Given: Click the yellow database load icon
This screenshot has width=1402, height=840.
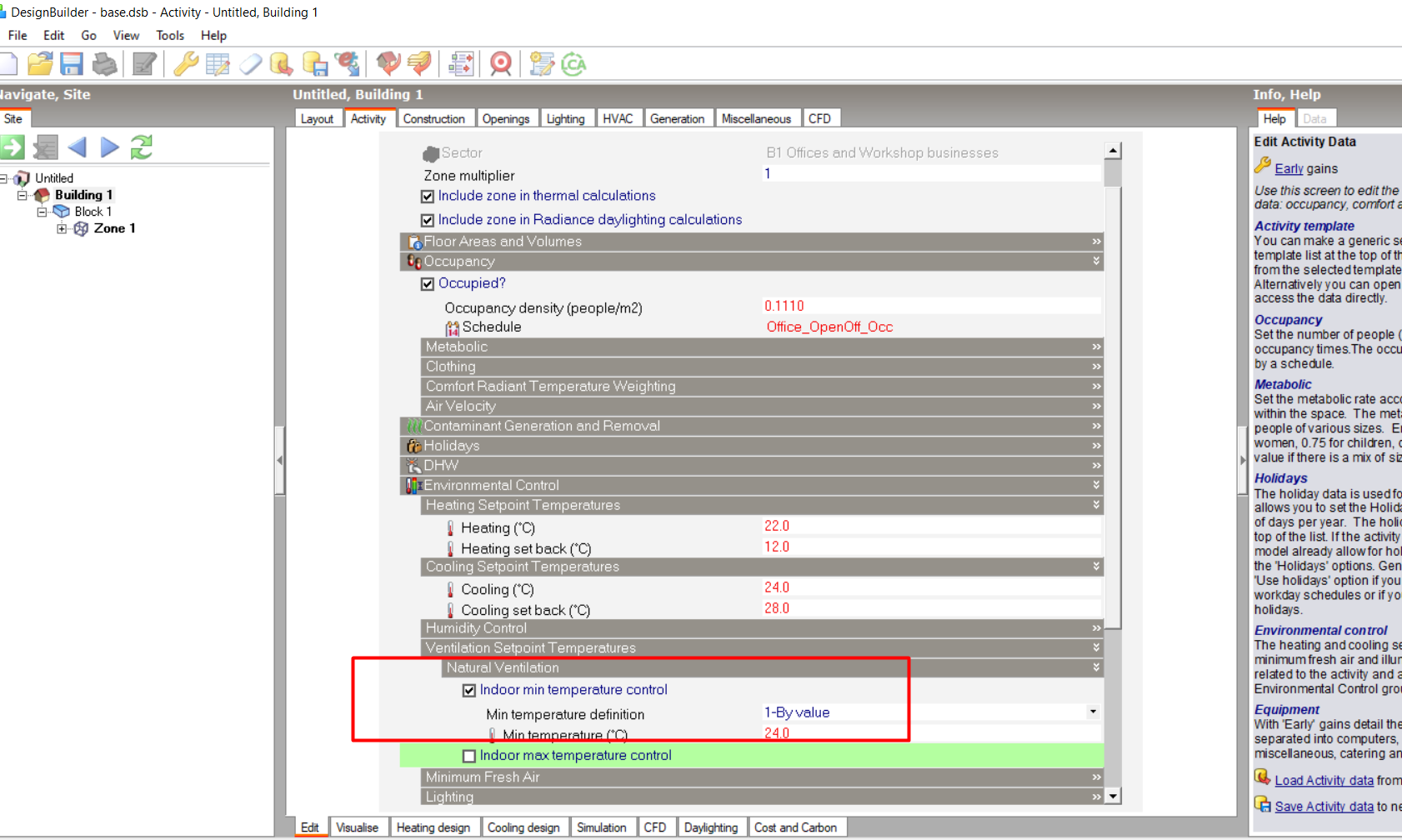Looking at the screenshot, I should coord(282,63).
